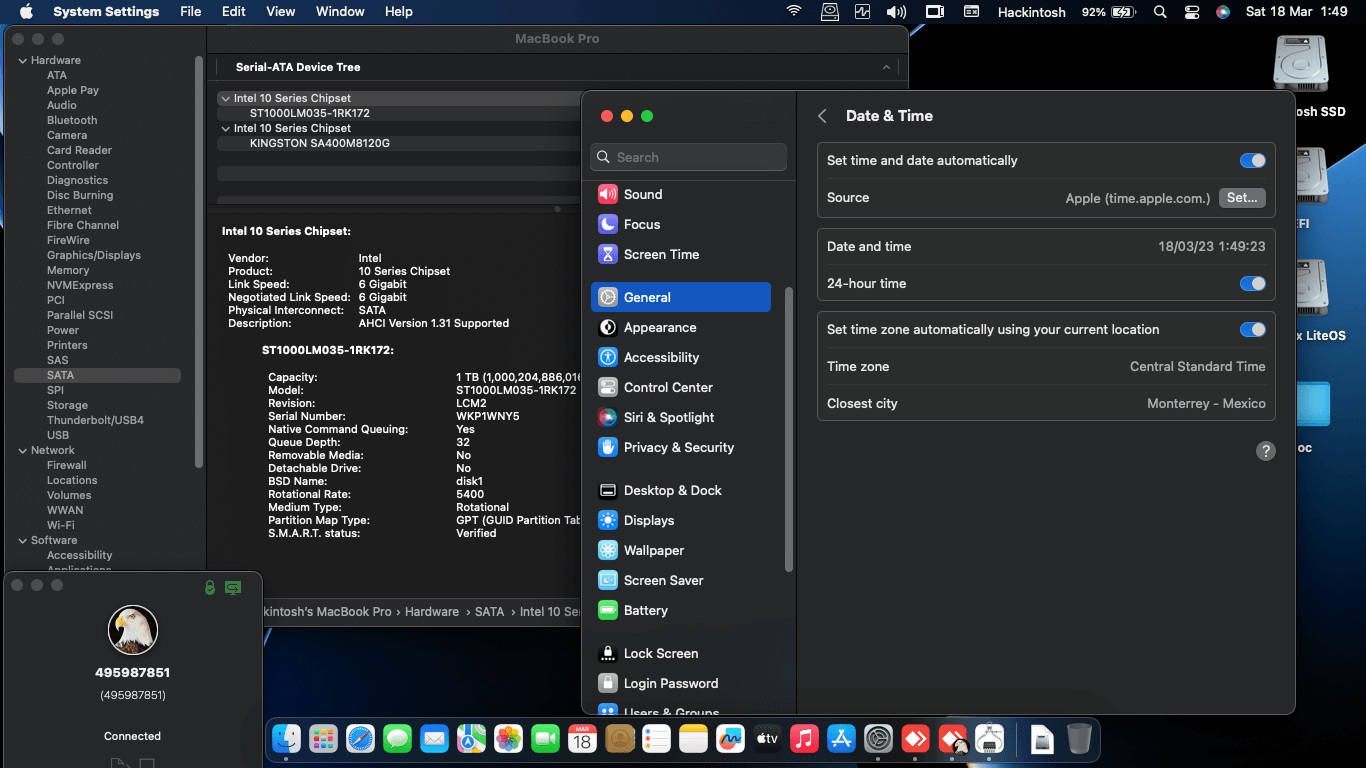Image resolution: width=1366 pixels, height=768 pixels.
Task: Click the eagle avatar in AnyDesk window
Action: click(133, 631)
